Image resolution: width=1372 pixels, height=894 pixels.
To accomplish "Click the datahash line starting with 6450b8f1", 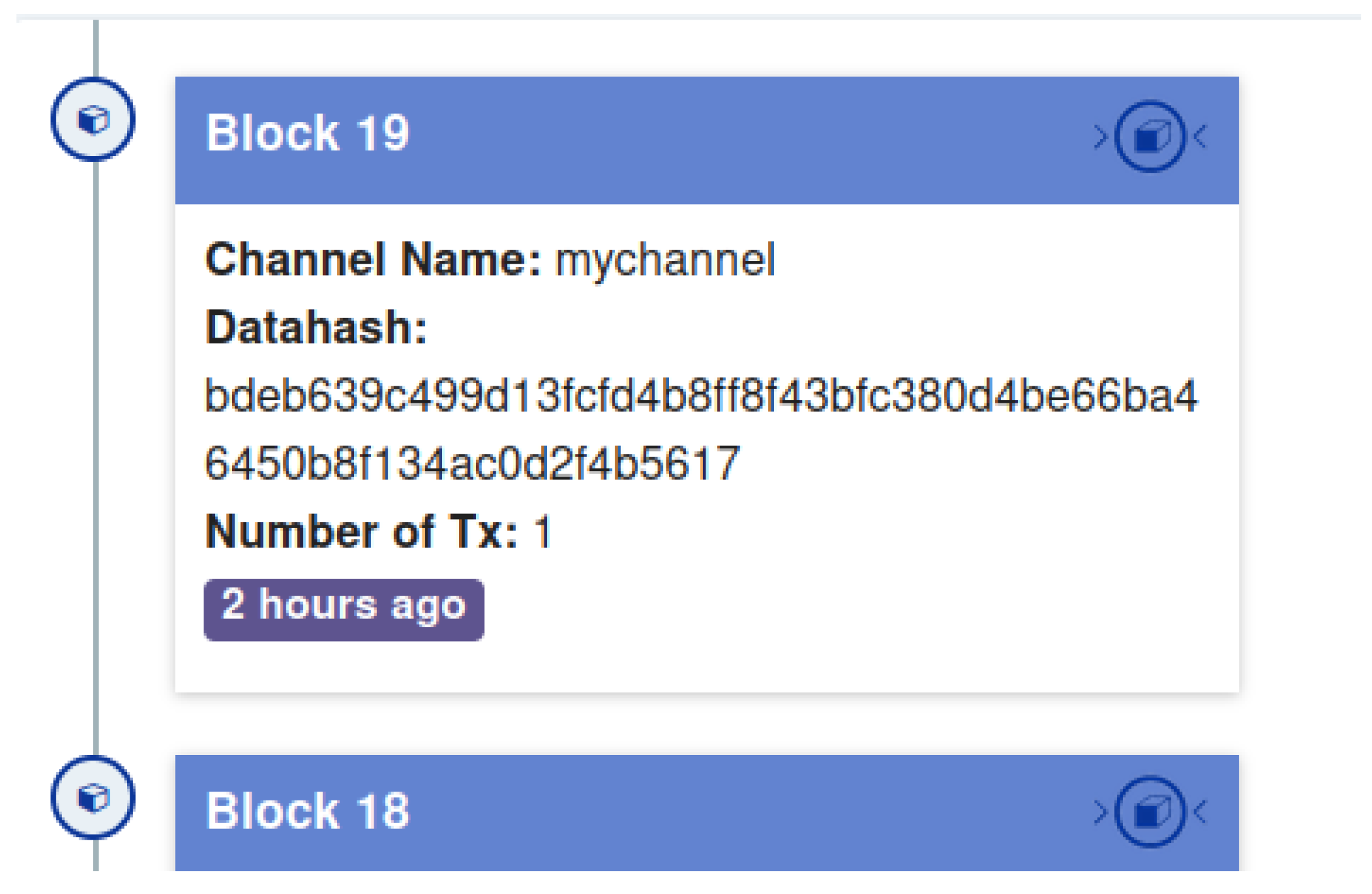I will click(472, 463).
